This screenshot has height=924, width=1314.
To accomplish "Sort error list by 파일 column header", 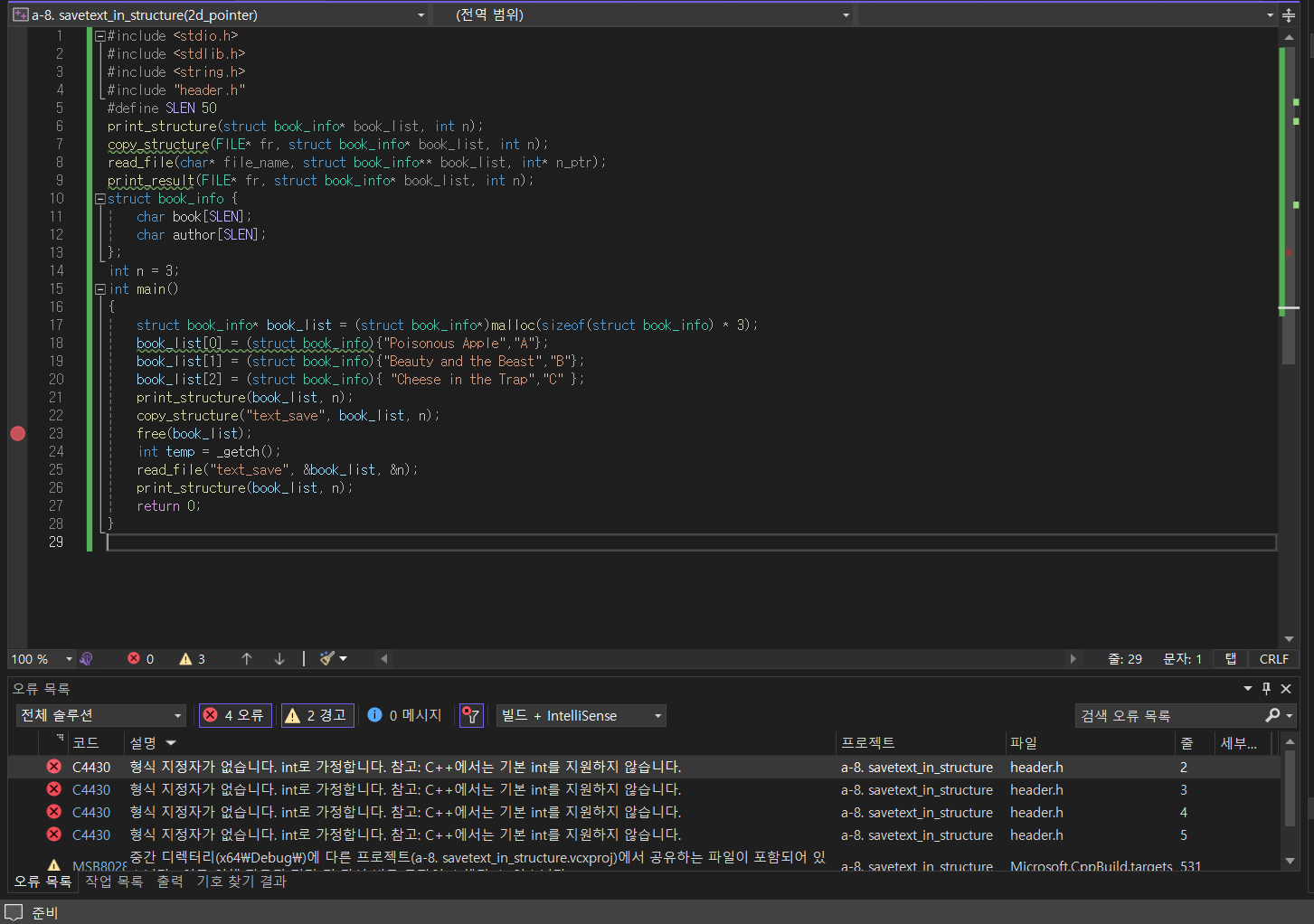I will point(1090,743).
